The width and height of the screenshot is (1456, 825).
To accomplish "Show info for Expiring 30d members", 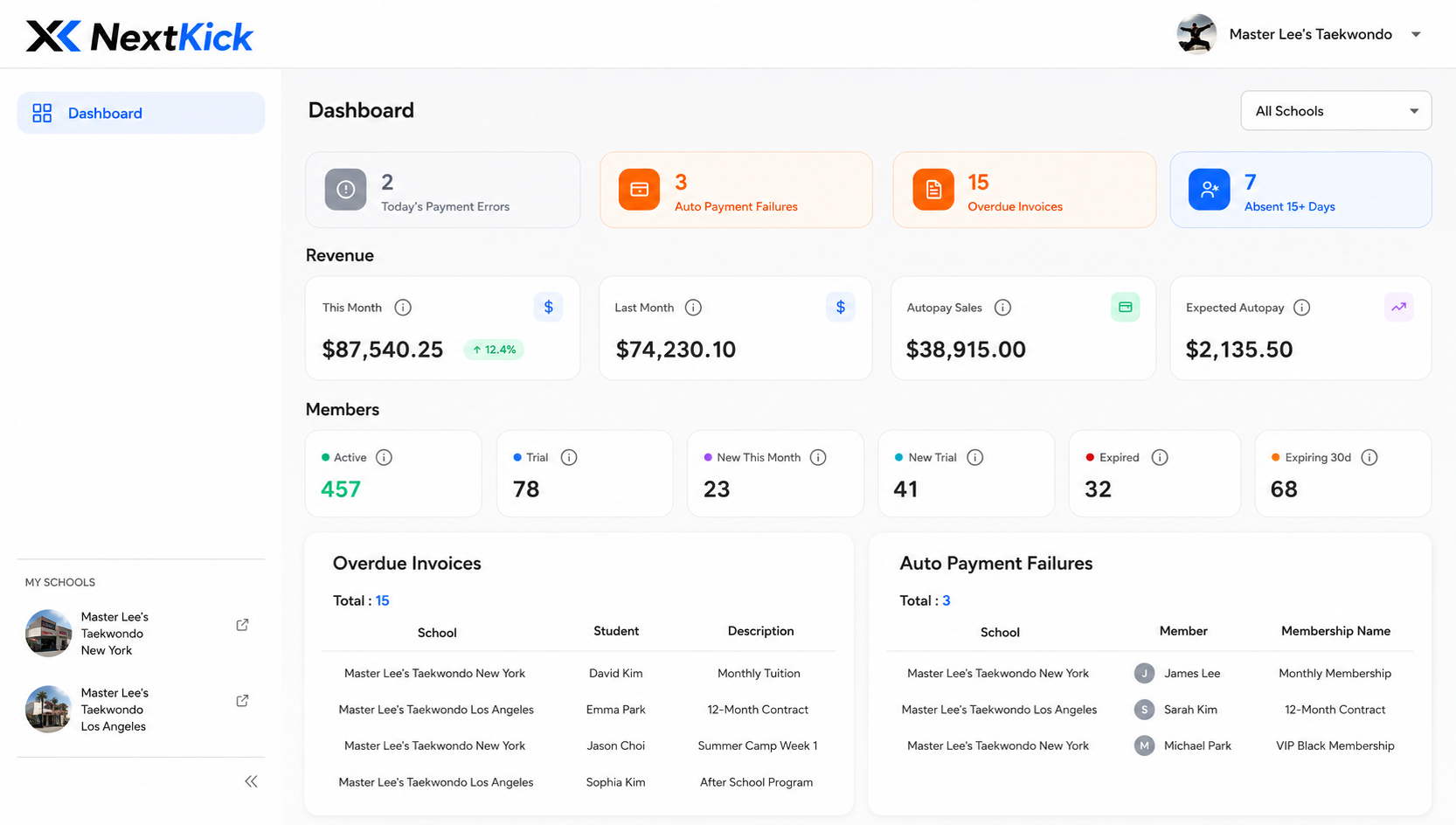I will coord(1369,457).
